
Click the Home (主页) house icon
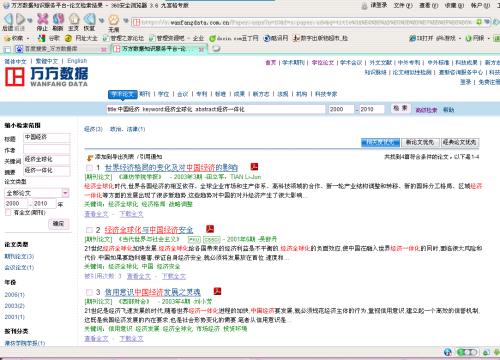point(74,19)
